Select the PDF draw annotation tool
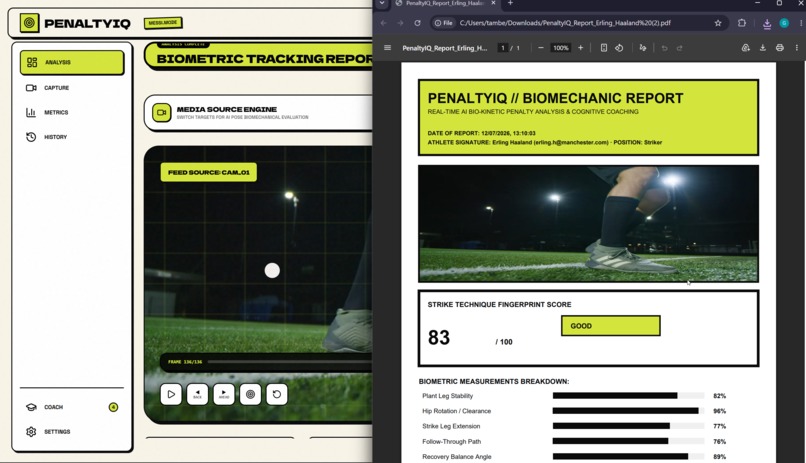Screen dimensions: 806x463 (643, 48)
